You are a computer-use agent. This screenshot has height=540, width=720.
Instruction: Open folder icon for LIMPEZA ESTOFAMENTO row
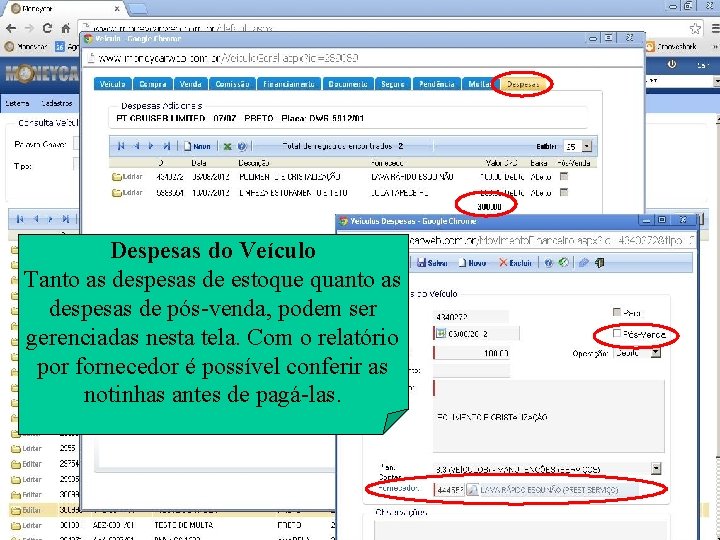click(117, 193)
